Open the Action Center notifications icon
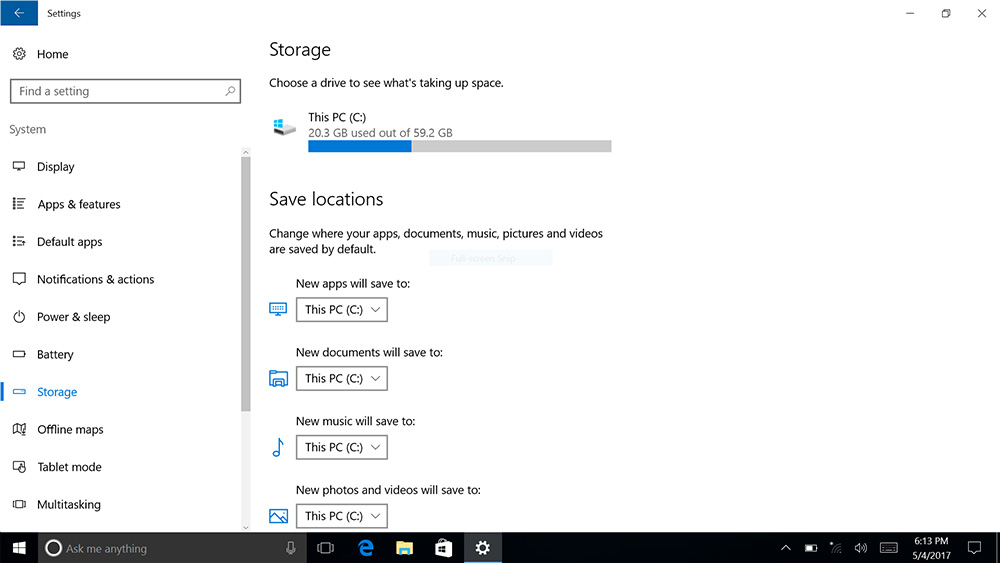 tap(974, 548)
